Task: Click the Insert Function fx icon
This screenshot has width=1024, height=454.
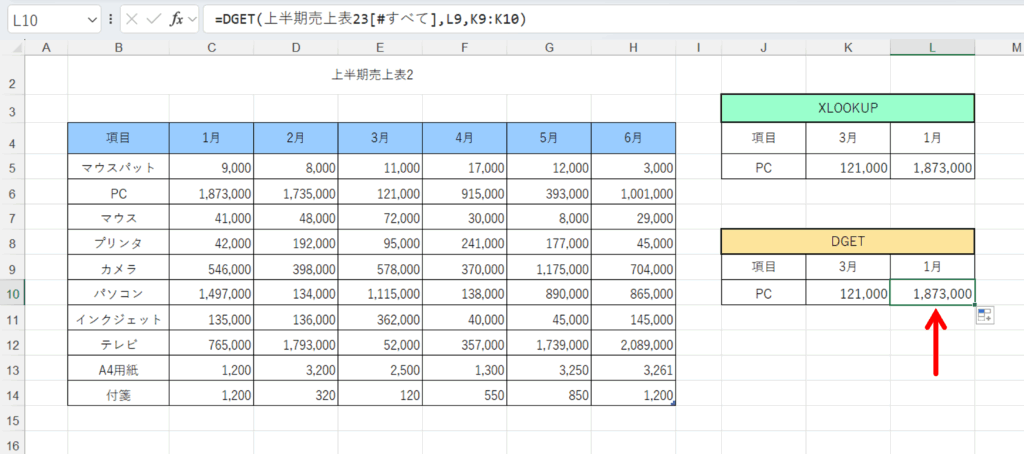Action: tap(176, 19)
